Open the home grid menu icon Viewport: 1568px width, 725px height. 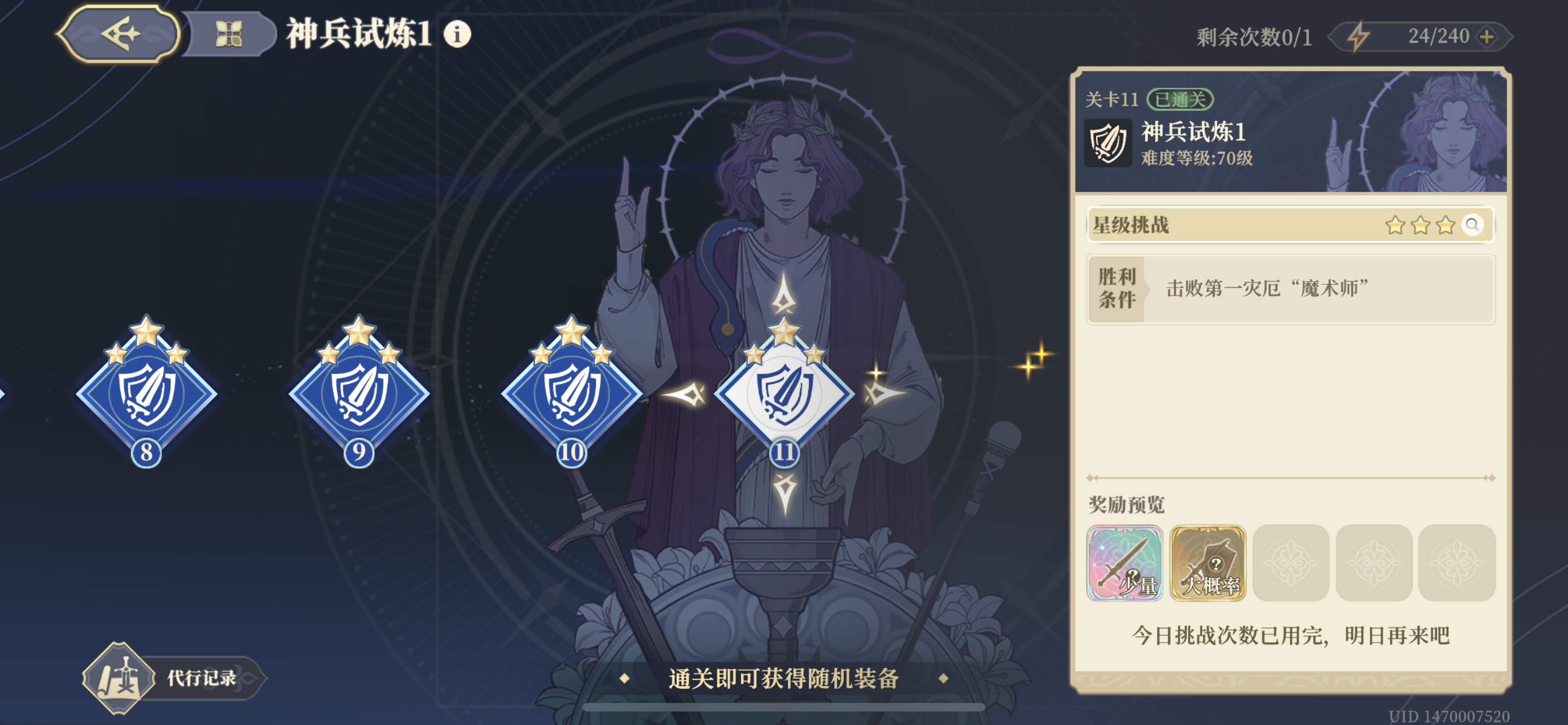pos(230,34)
